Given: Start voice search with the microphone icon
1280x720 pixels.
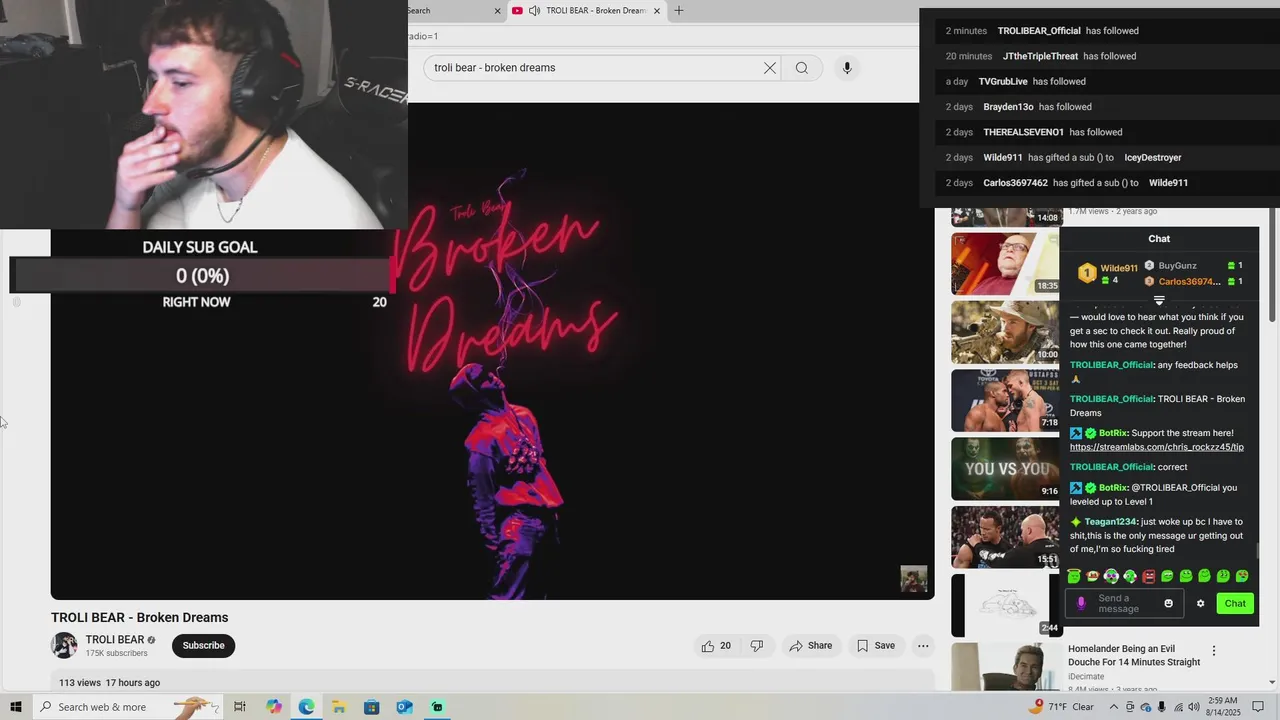Looking at the screenshot, I should pos(847,68).
